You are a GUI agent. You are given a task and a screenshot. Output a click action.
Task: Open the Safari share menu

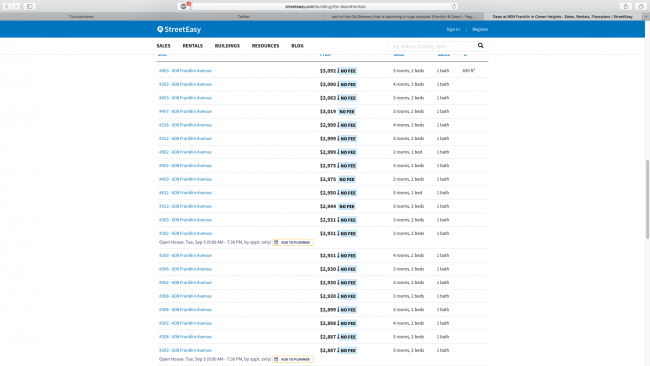coord(626,6)
